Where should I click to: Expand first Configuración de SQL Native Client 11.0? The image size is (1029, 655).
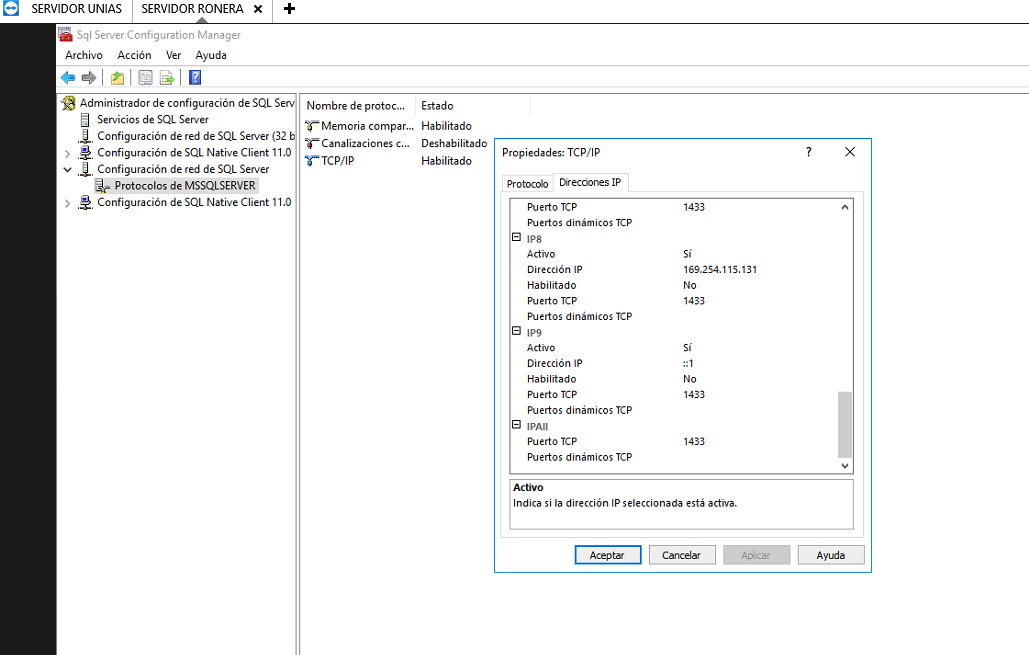(x=67, y=153)
